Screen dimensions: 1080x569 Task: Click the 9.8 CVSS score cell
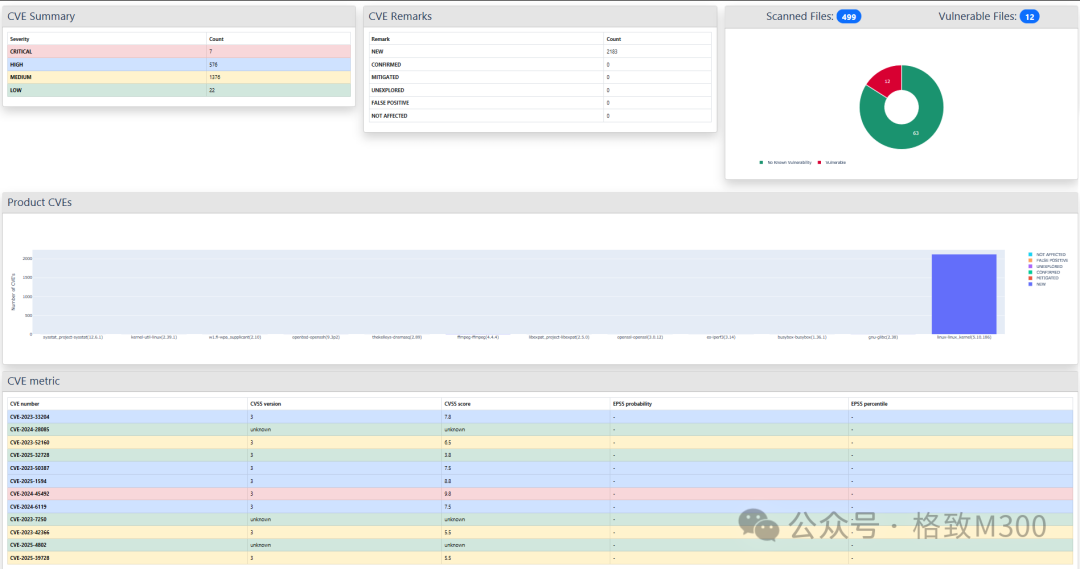[526, 494]
